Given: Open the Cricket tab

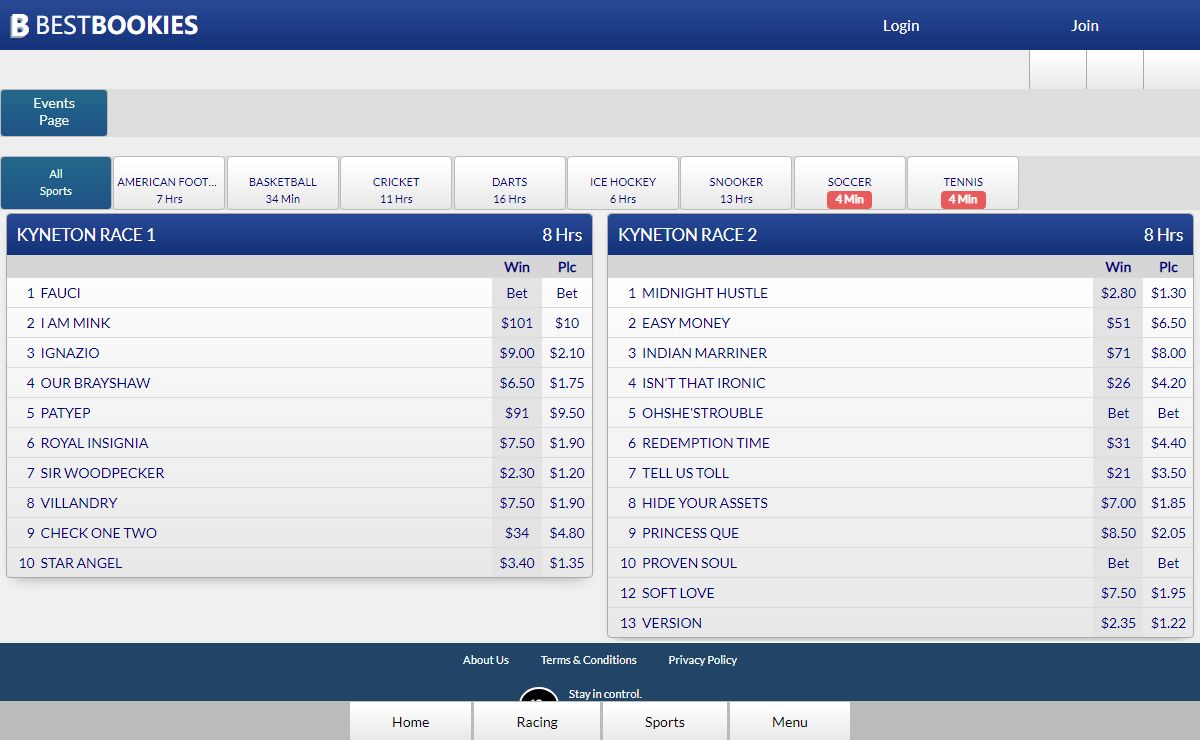Looking at the screenshot, I should pos(396,183).
